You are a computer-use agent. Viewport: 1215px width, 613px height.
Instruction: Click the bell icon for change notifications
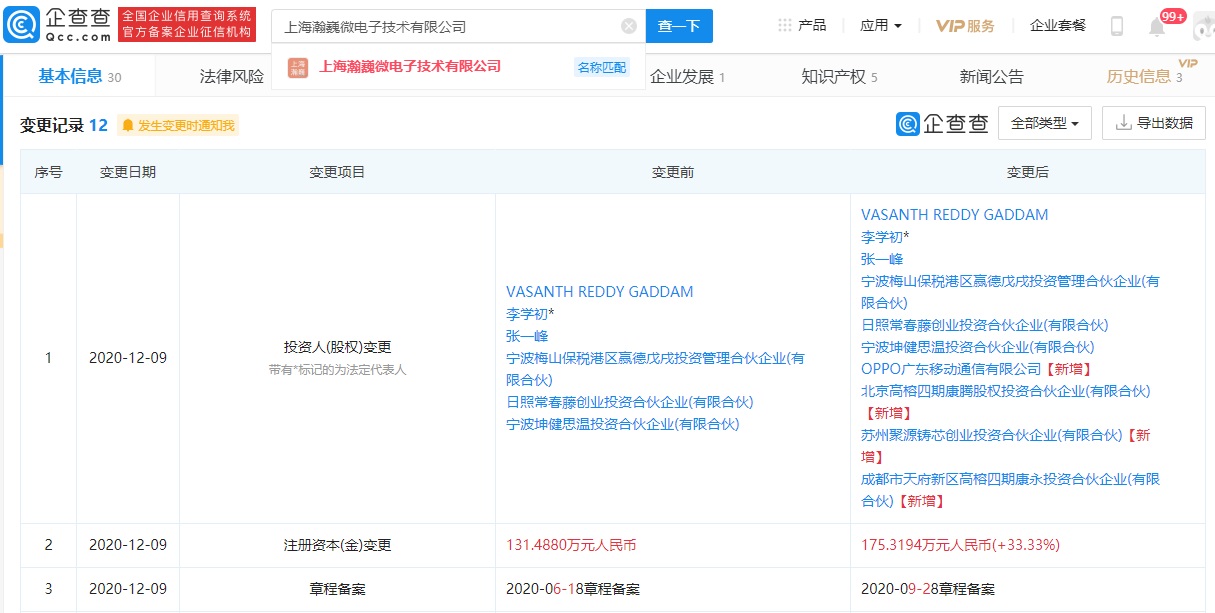pyautogui.click(x=127, y=125)
